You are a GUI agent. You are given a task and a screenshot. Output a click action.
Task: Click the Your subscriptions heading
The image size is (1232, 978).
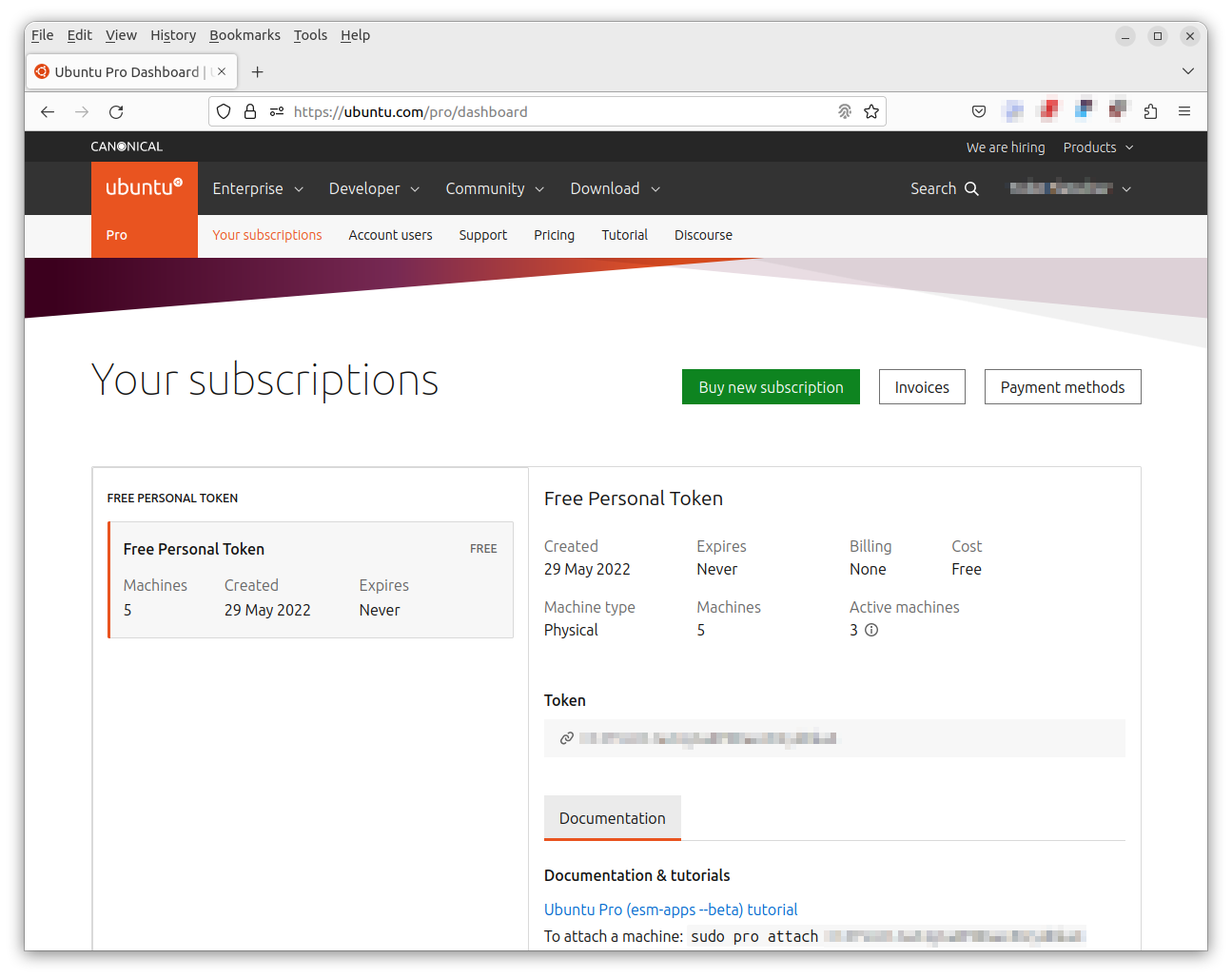click(x=264, y=380)
